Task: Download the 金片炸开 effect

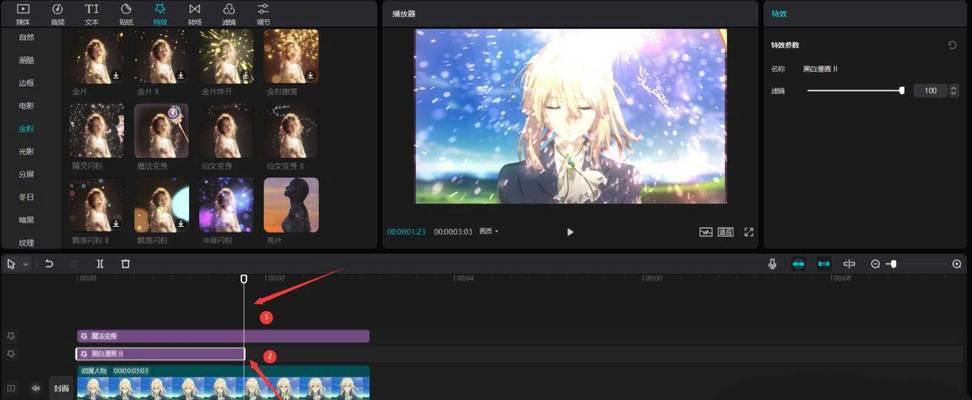Action: 245,76
